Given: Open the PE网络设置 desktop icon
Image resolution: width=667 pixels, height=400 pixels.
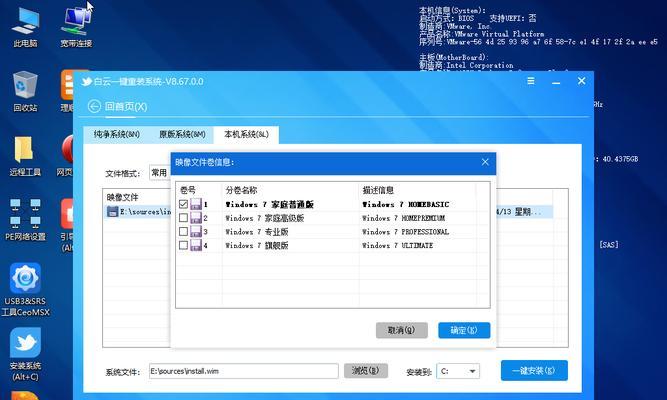Looking at the screenshot, I should pyautogui.click(x=25, y=220).
